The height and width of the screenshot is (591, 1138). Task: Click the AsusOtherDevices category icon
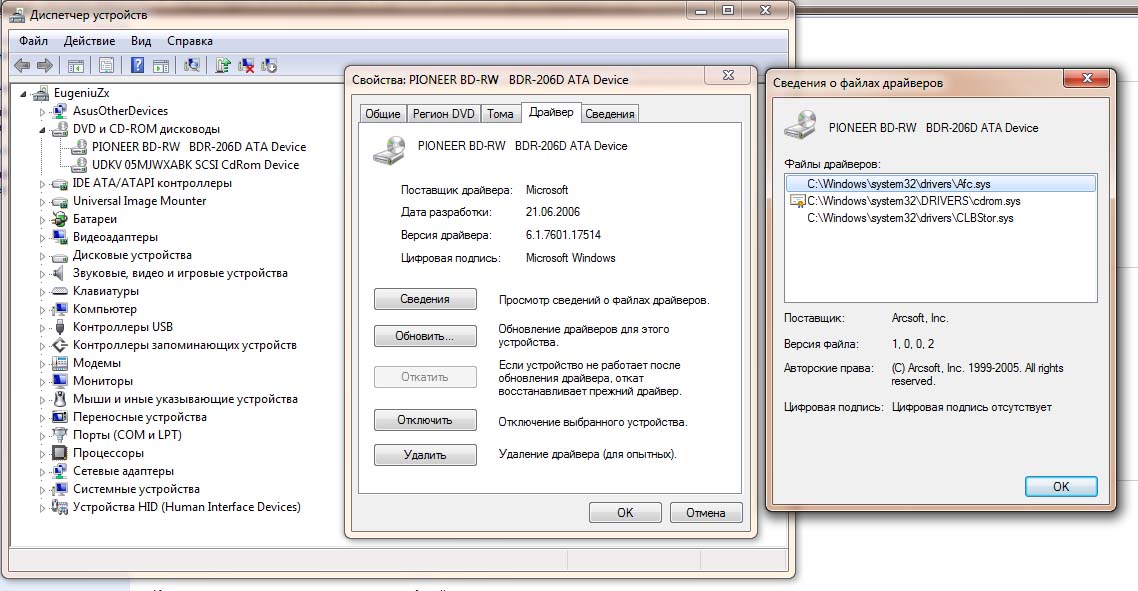pos(60,111)
